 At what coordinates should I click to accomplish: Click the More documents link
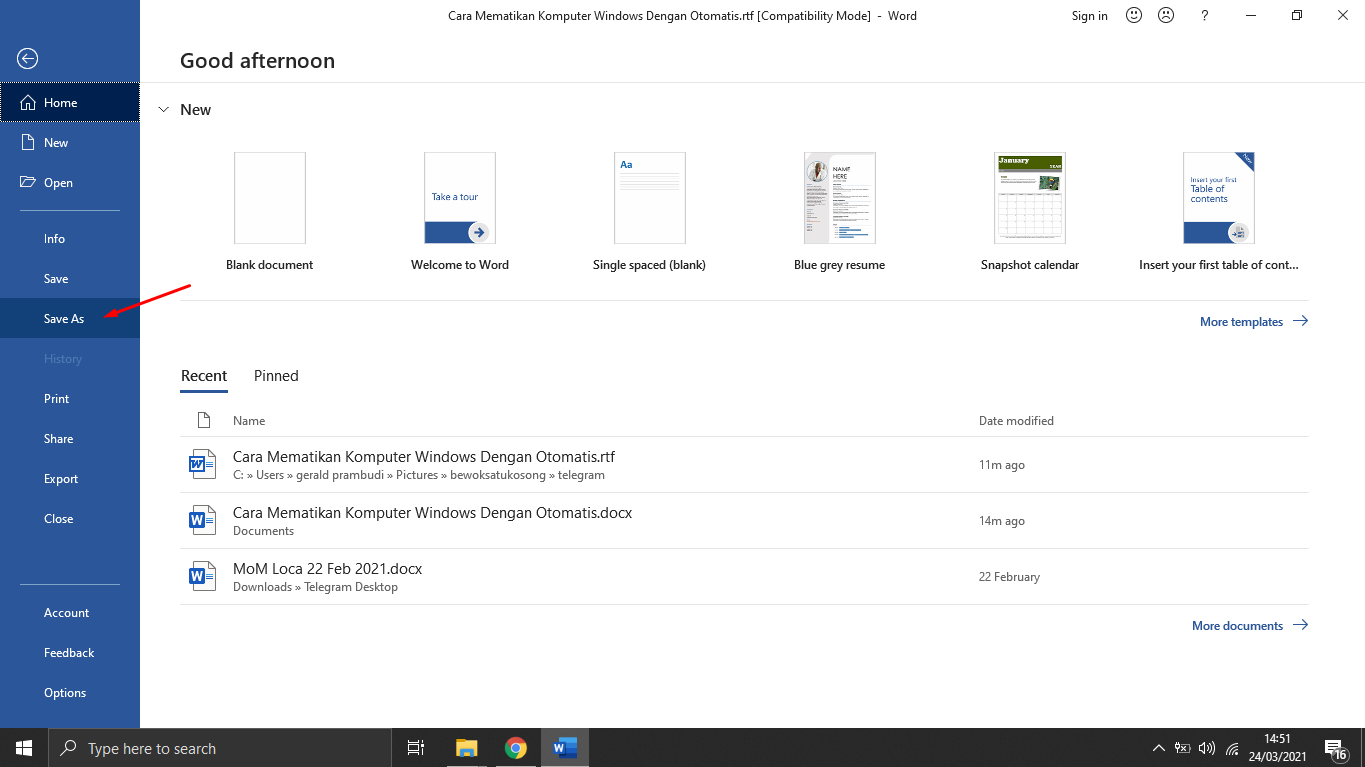point(1250,625)
